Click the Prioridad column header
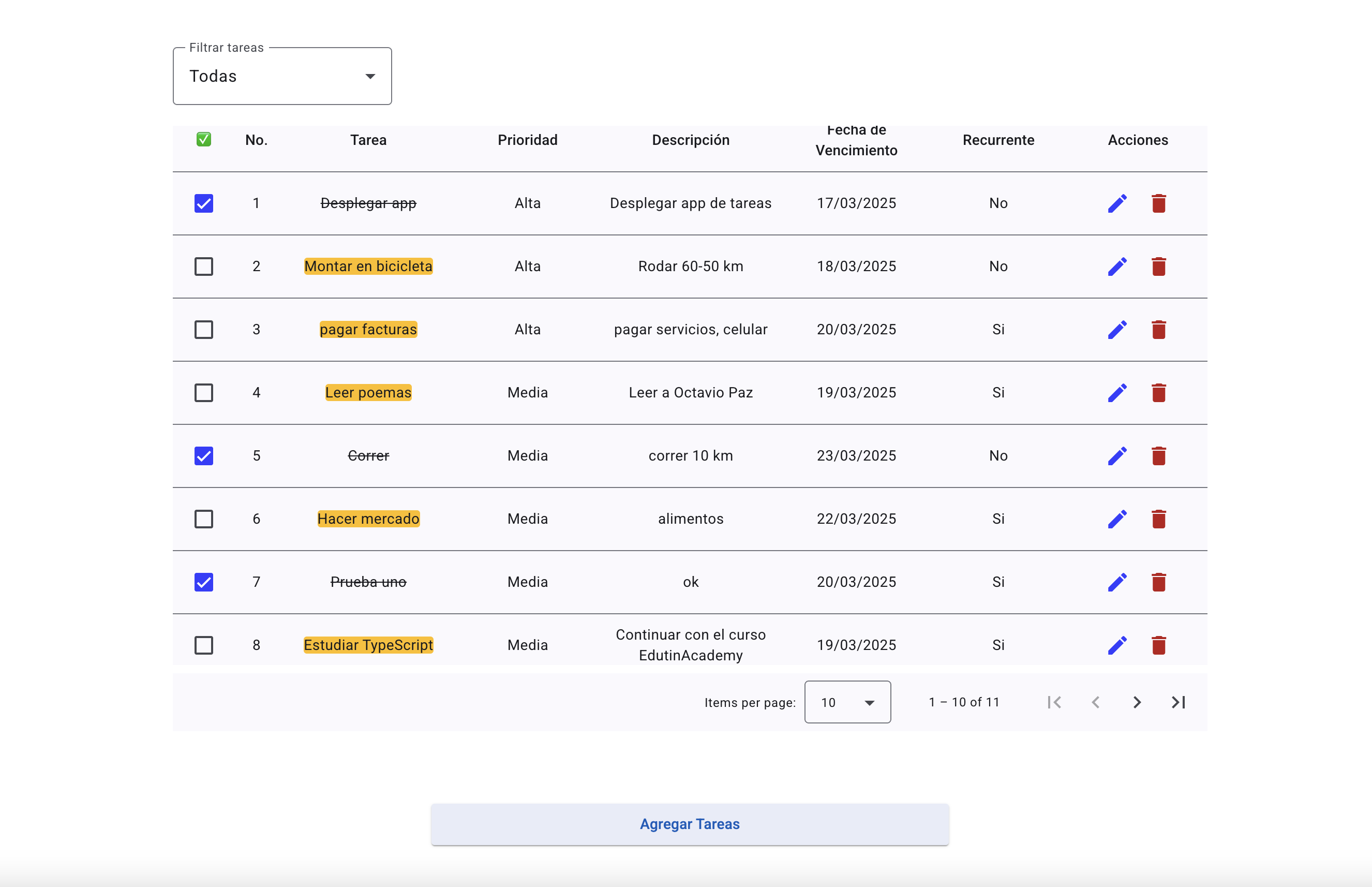The image size is (1372, 887). (x=527, y=140)
